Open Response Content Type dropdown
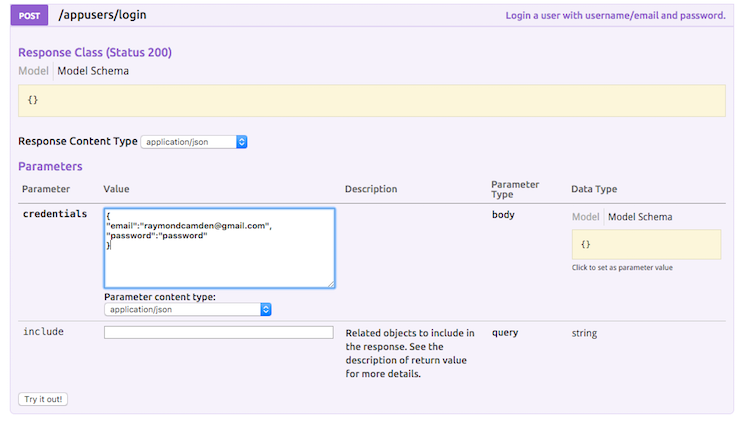Viewport: 750px width, 421px height. point(194,142)
